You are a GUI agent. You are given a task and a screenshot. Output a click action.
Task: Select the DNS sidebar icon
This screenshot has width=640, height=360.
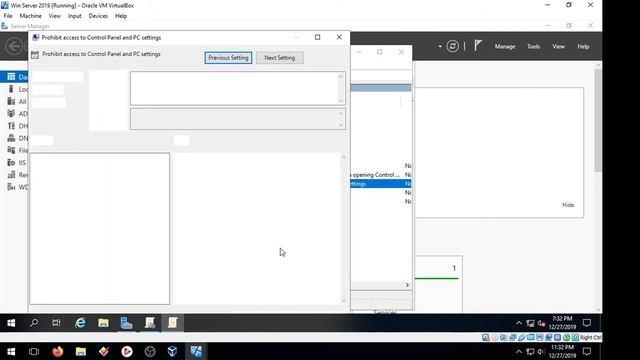click(11, 138)
